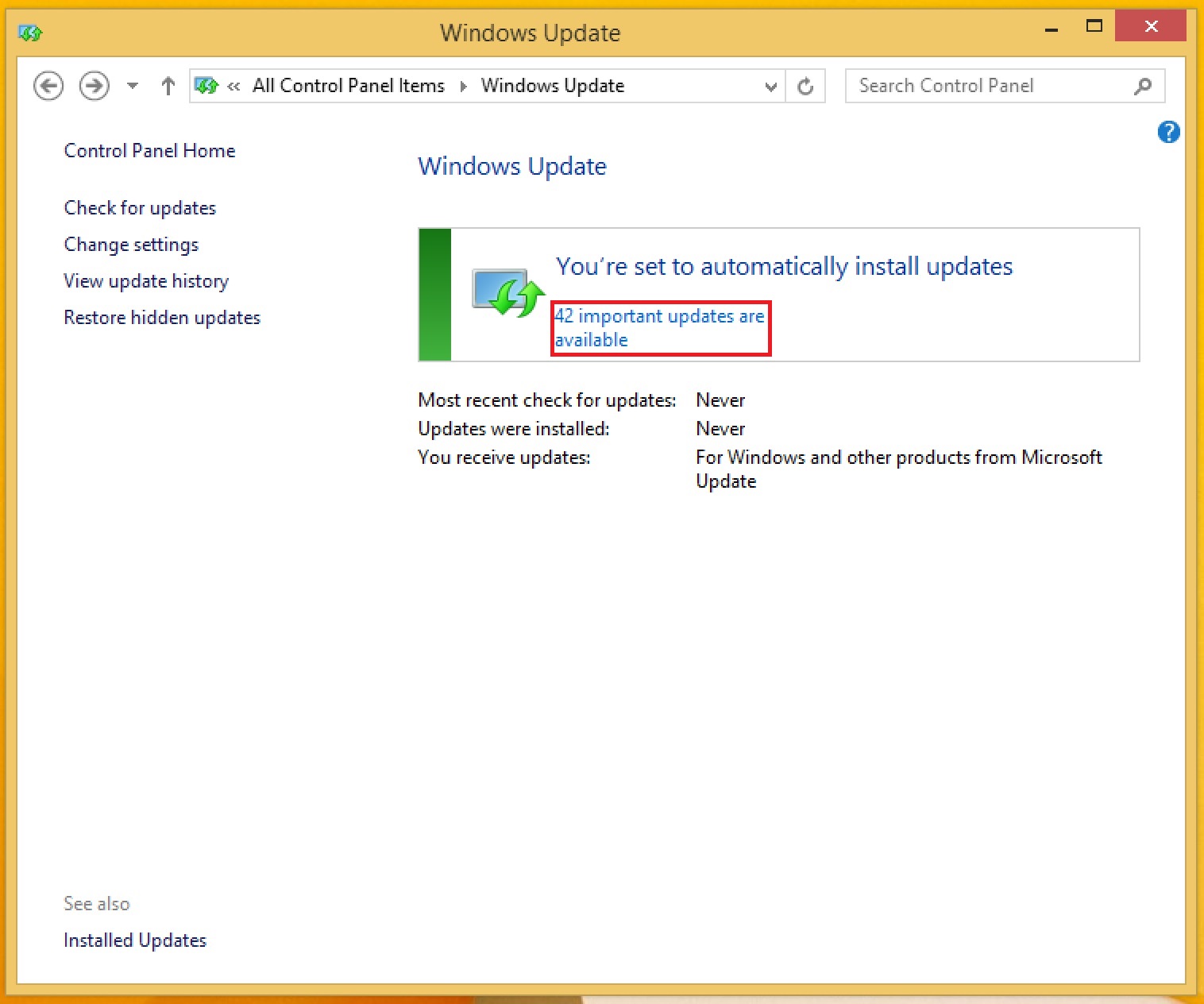Check for updates in the sidebar

tap(140, 208)
